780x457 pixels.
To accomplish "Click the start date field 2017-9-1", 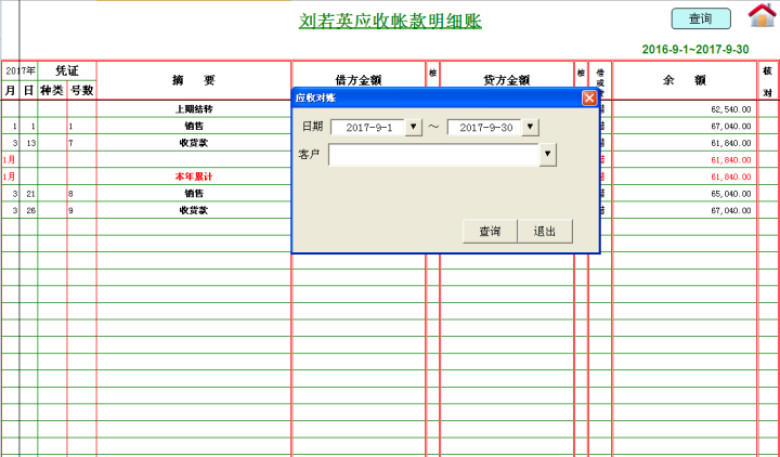I will click(368, 127).
